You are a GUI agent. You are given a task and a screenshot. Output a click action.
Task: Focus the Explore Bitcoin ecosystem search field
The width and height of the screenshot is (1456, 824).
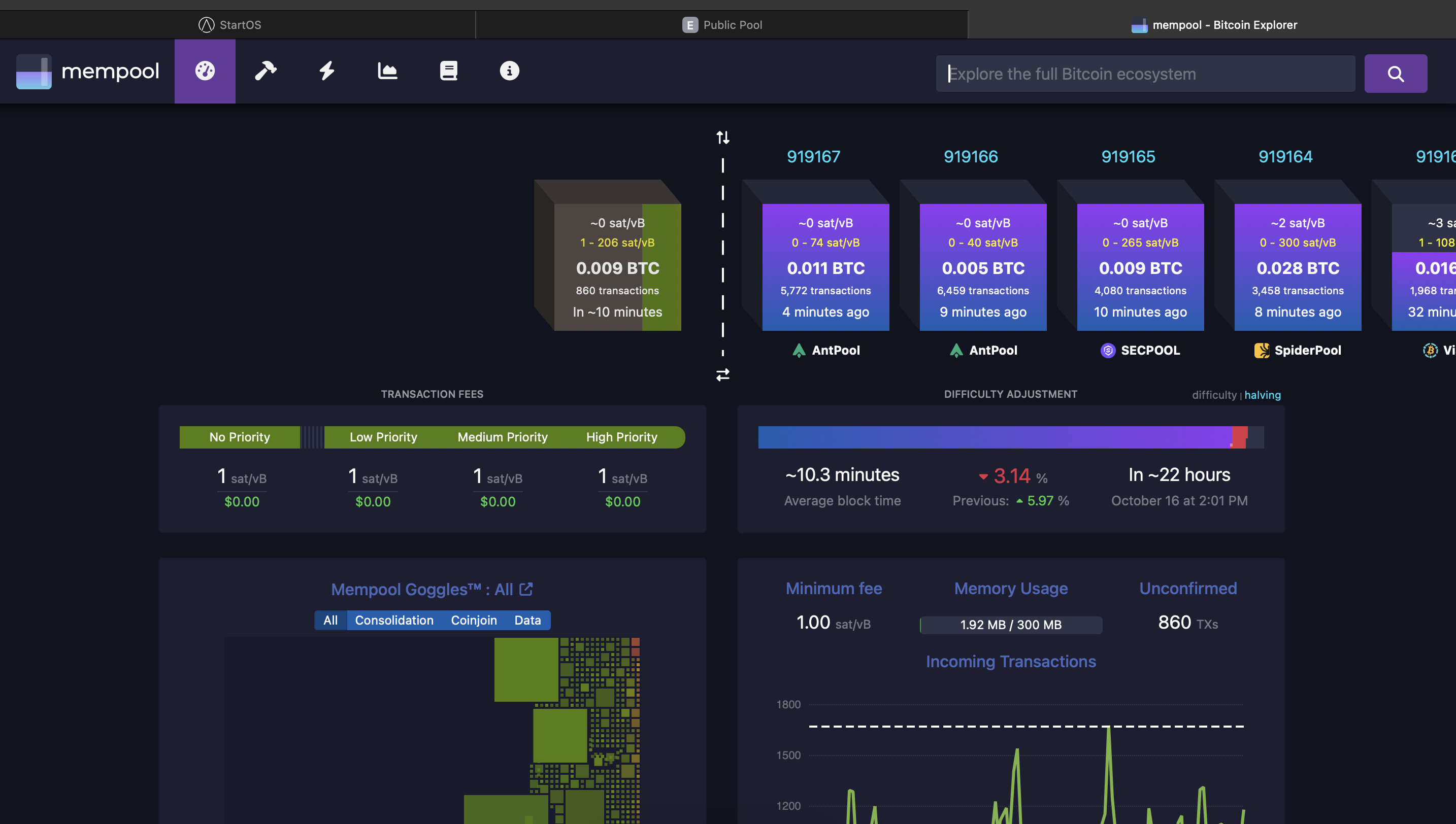1145,74
